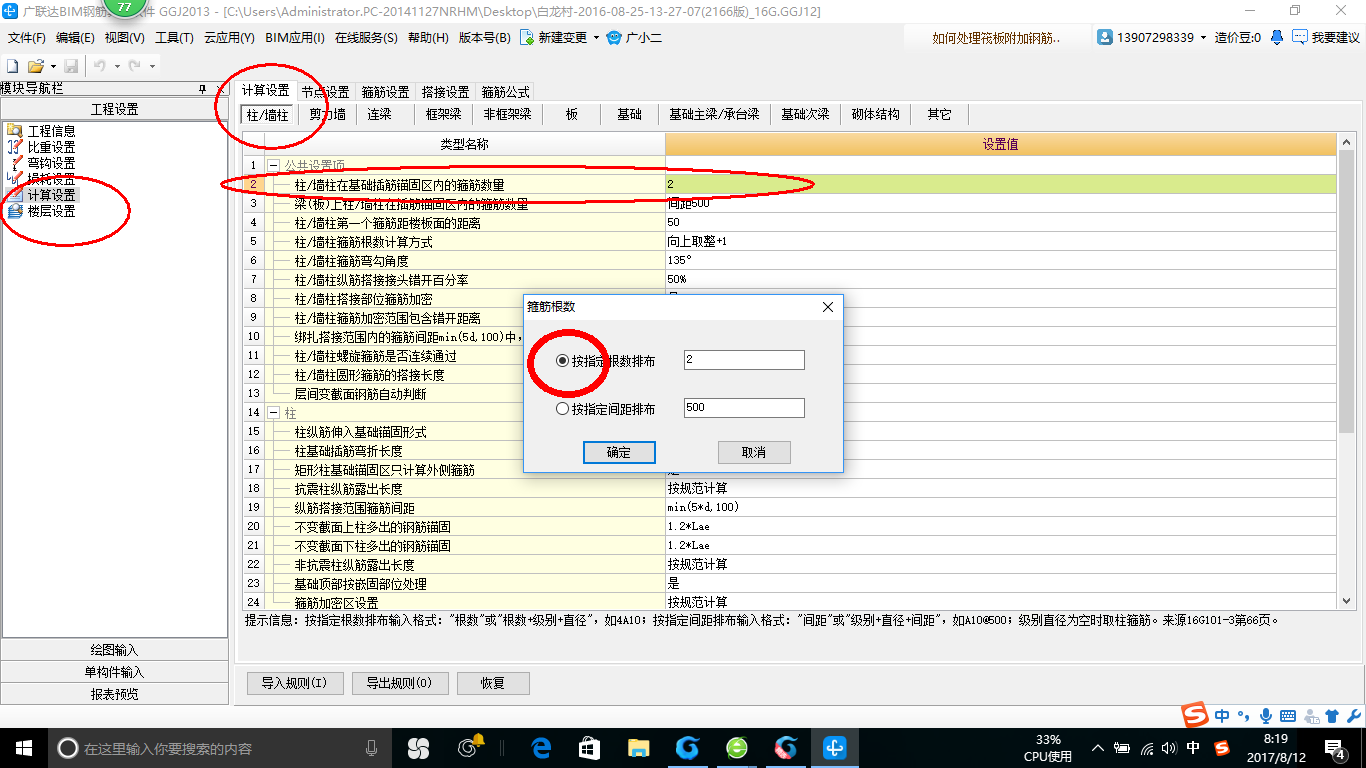This screenshot has height=768, width=1366.
Task: Select the 基础次梁 component tab
Action: [805, 114]
